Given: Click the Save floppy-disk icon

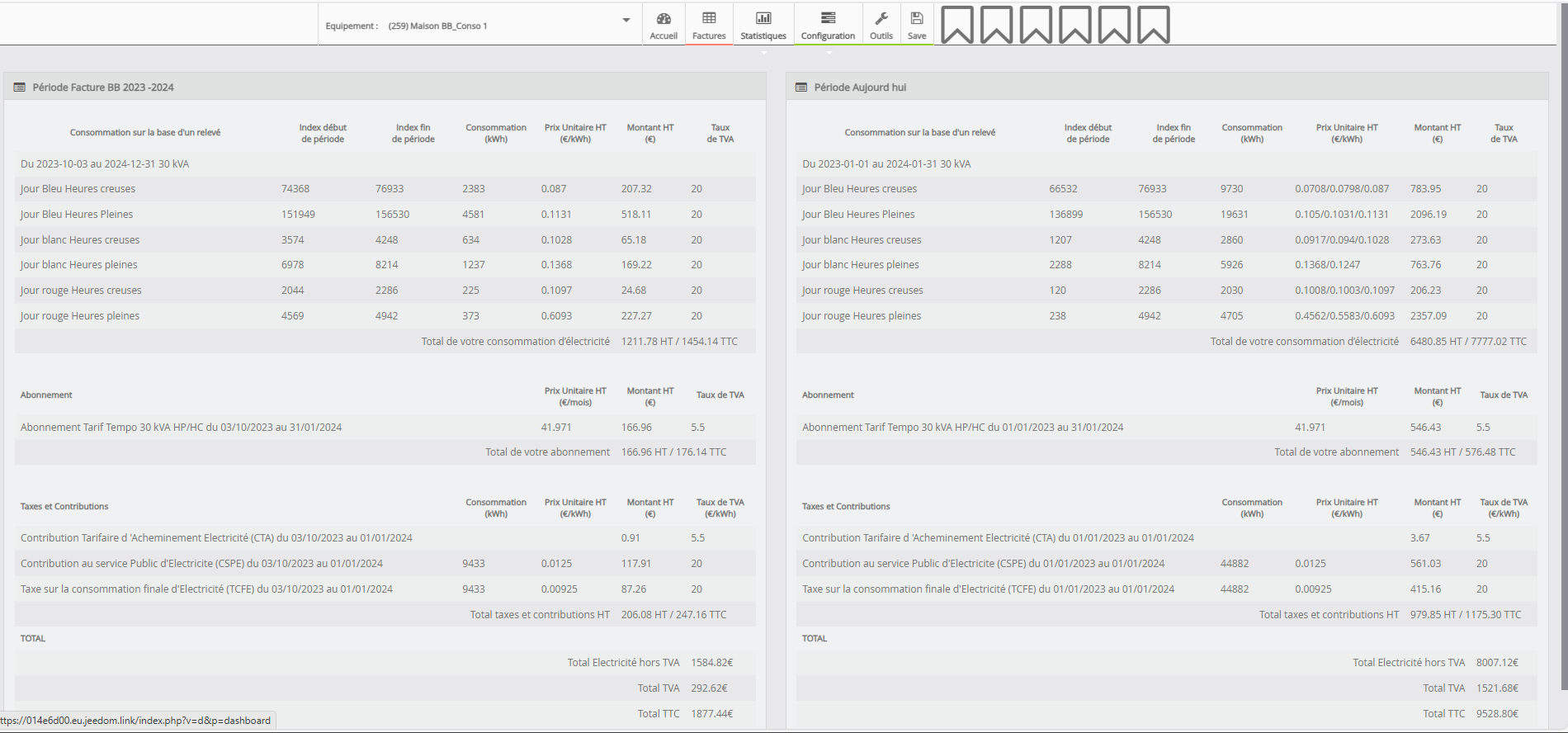Looking at the screenshot, I should pyautogui.click(x=917, y=18).
